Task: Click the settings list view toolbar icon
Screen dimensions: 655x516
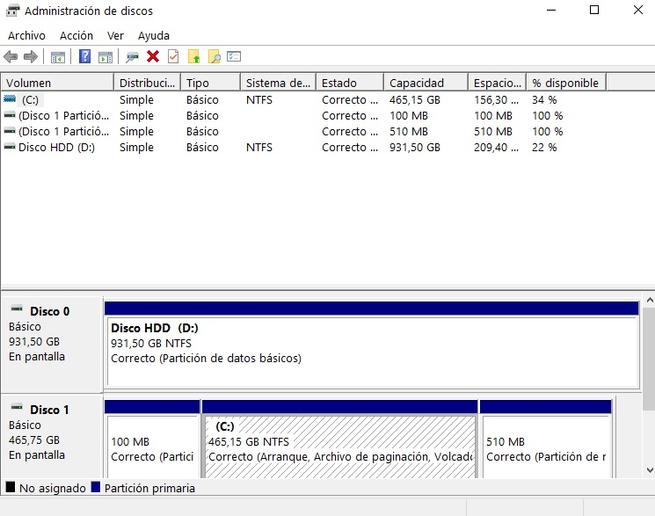Action: (x=234, y=56)
